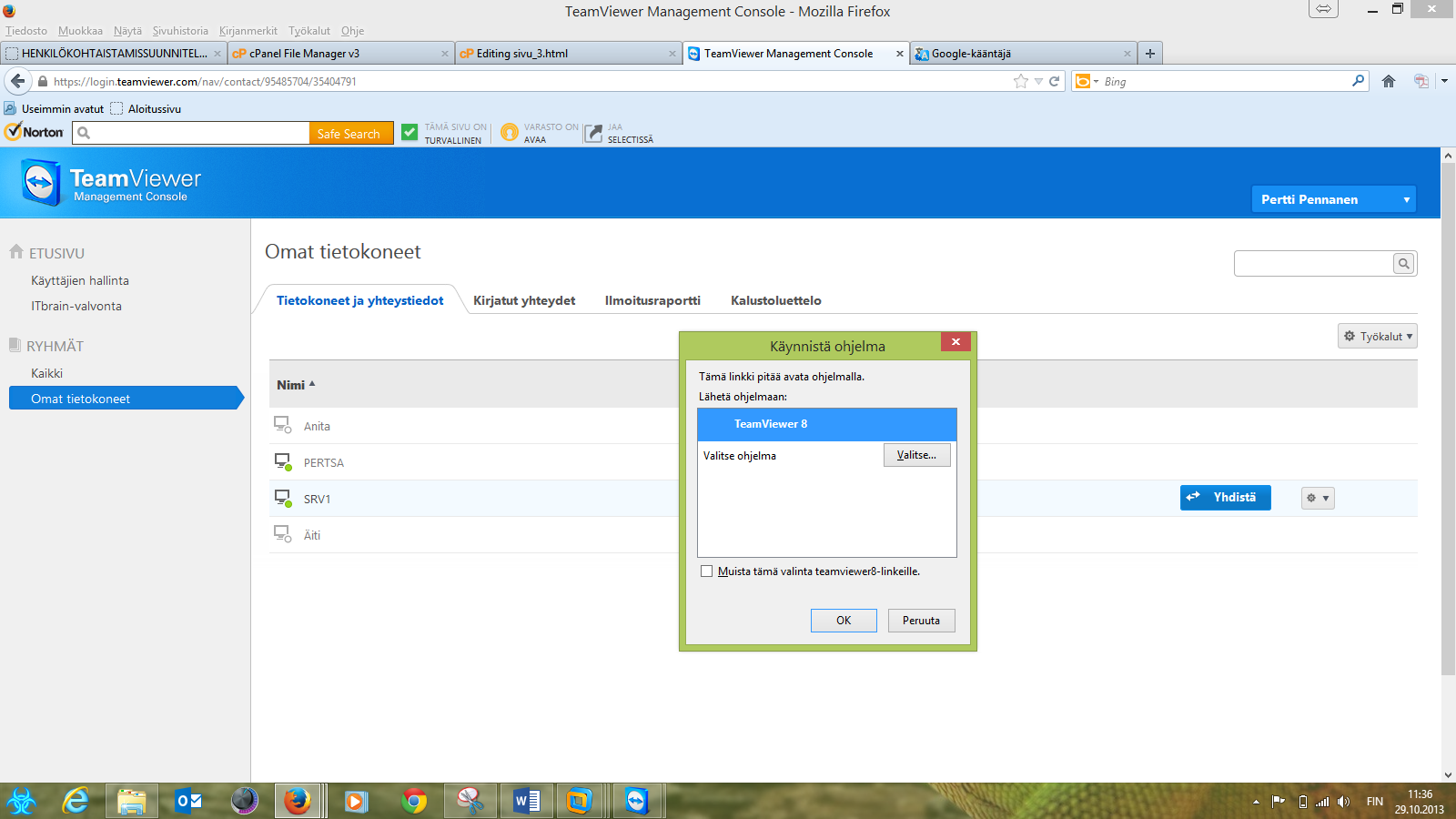1456x819 pixels.
Task: Open Käyttäjien hallinta in sidebar
Action: coord(80,280)
